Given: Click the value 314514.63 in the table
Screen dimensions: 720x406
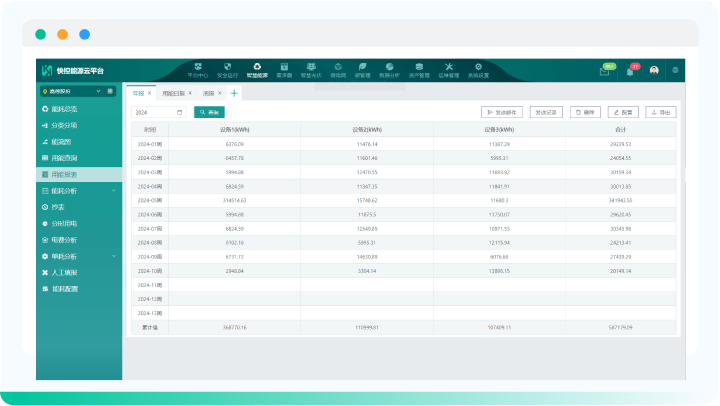Looking at the screenshot, I should [235, 201].
